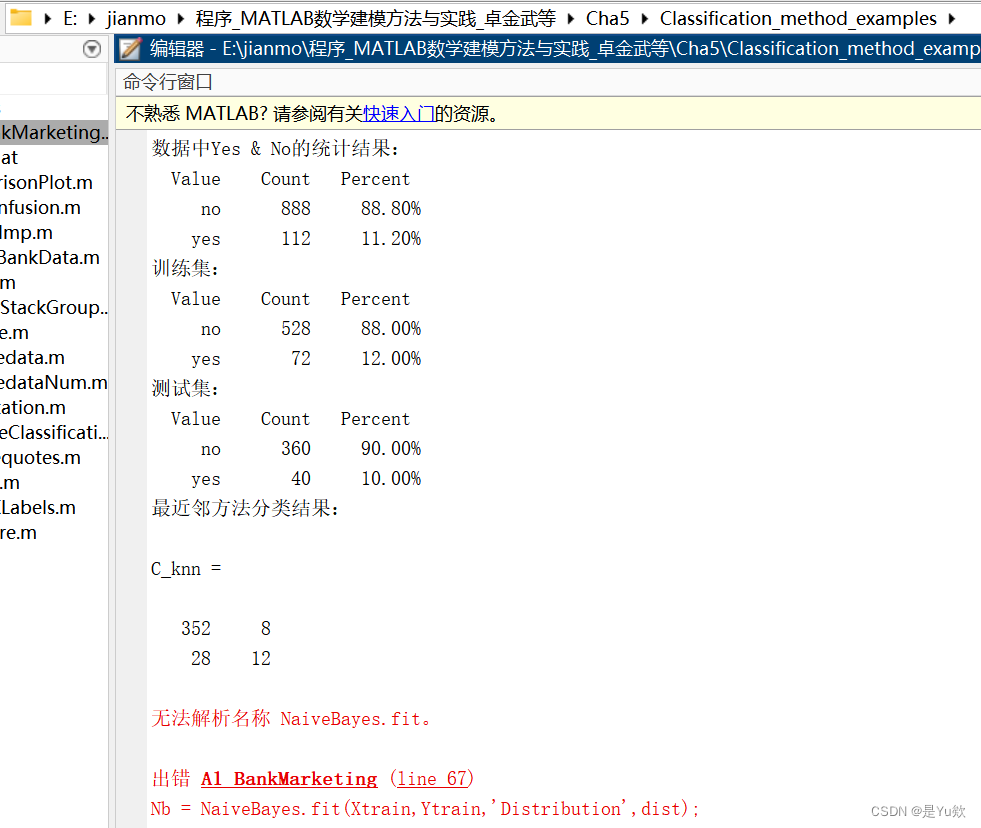Image resolution: width=981 pixels, height=828 pixels.
Task: Select Cha5 in address path
Action: click(x=607, y=19)
